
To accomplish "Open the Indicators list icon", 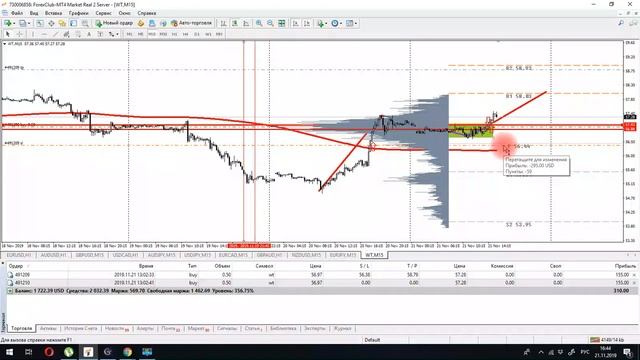I will click(320, 23).
